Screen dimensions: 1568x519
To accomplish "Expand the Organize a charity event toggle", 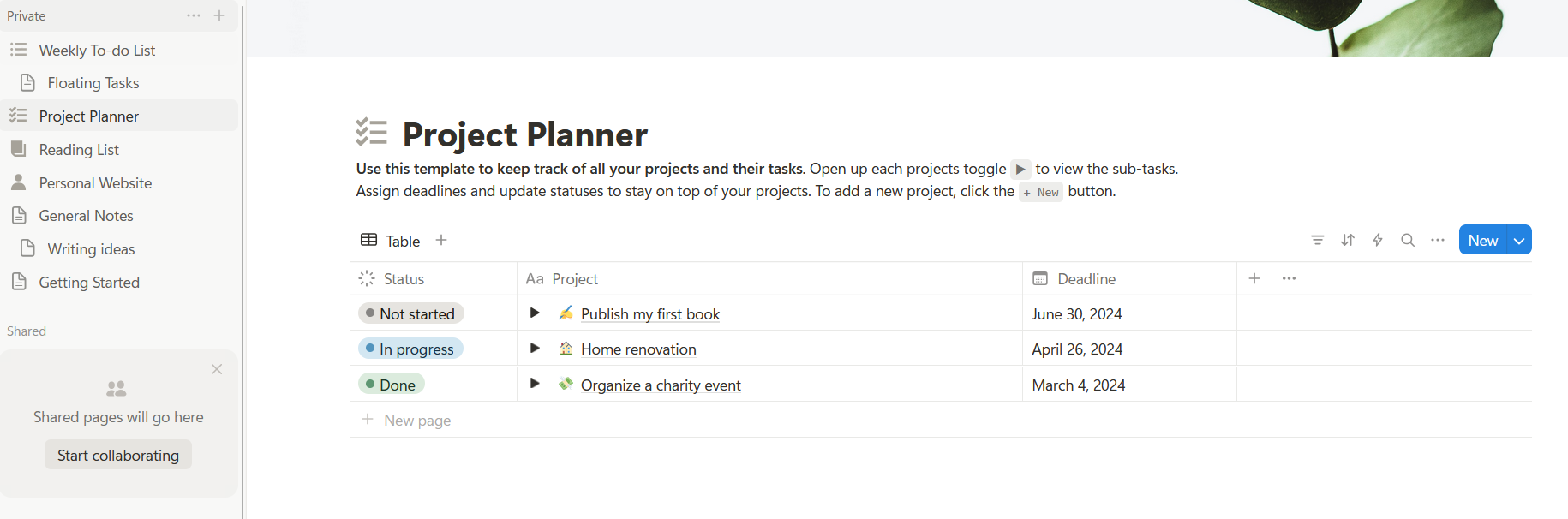I will 535,384.
